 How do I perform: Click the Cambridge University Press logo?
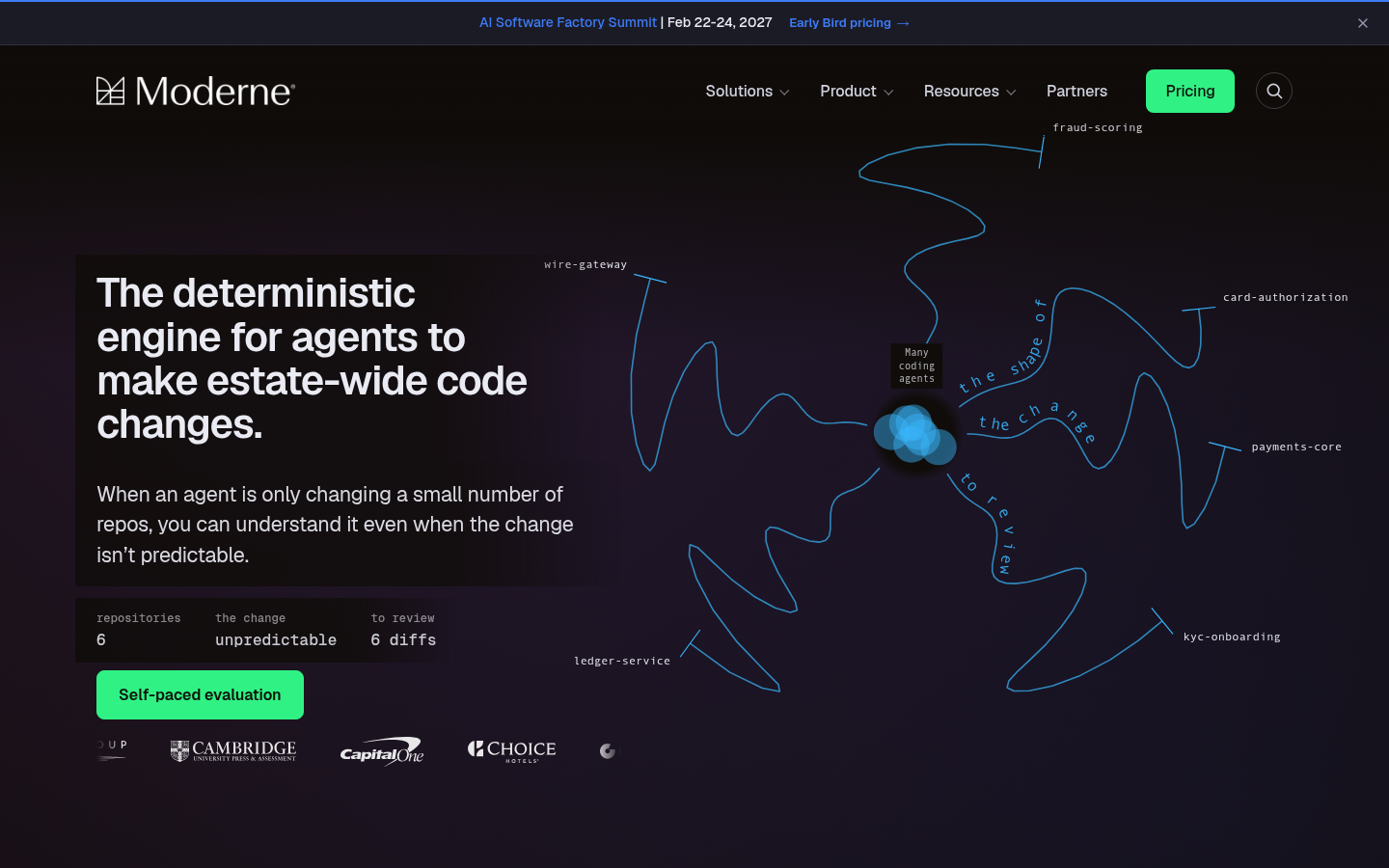(233, 751)
